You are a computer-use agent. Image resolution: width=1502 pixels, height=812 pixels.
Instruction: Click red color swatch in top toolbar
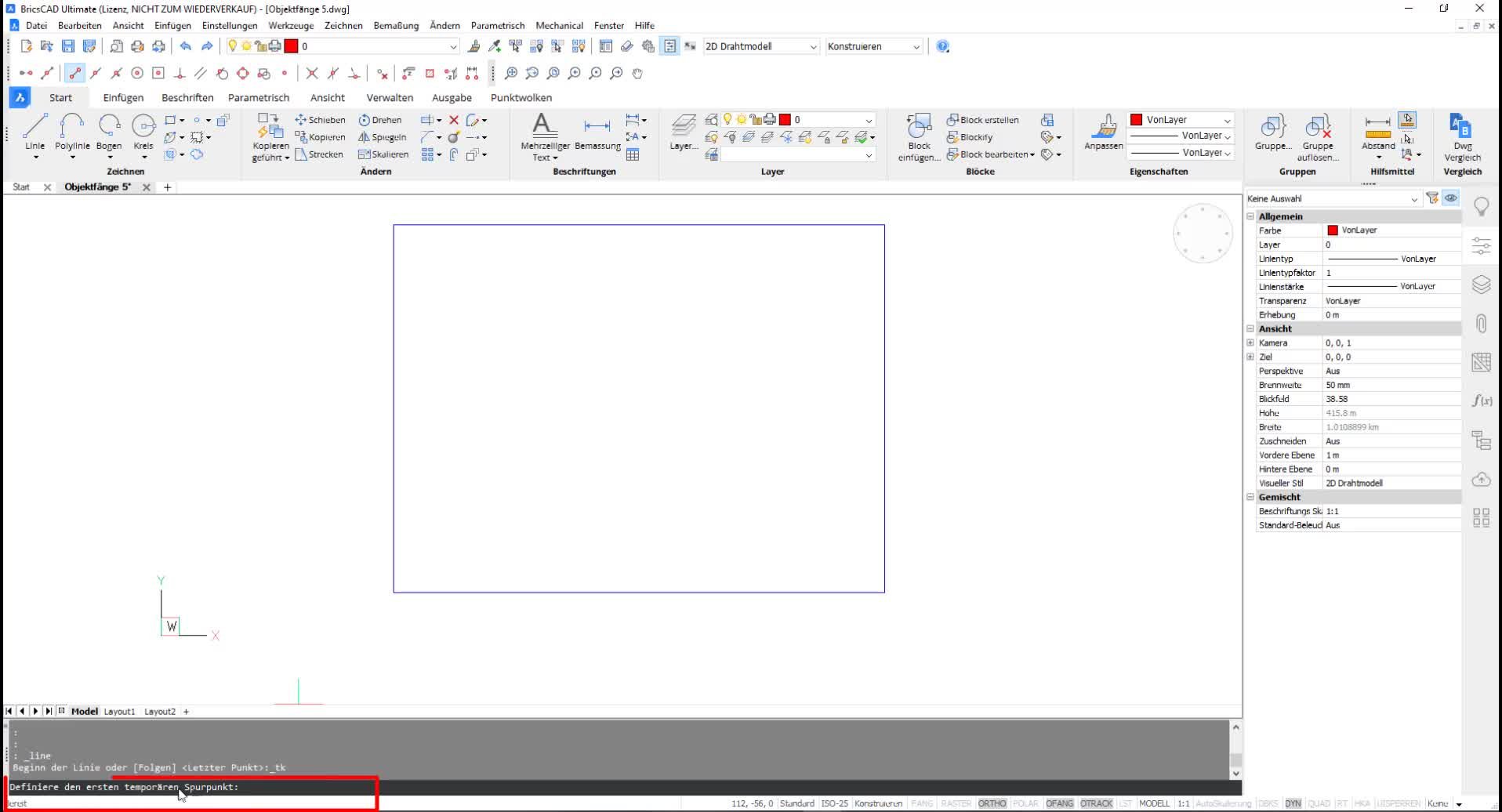pos(291,46)
